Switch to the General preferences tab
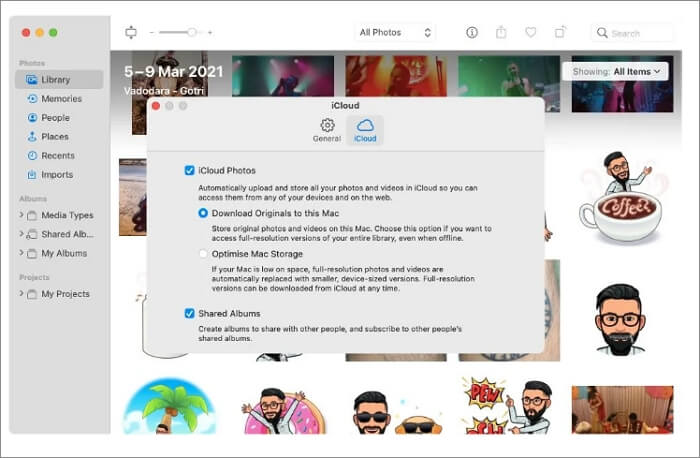 click(x=327, y=130)
